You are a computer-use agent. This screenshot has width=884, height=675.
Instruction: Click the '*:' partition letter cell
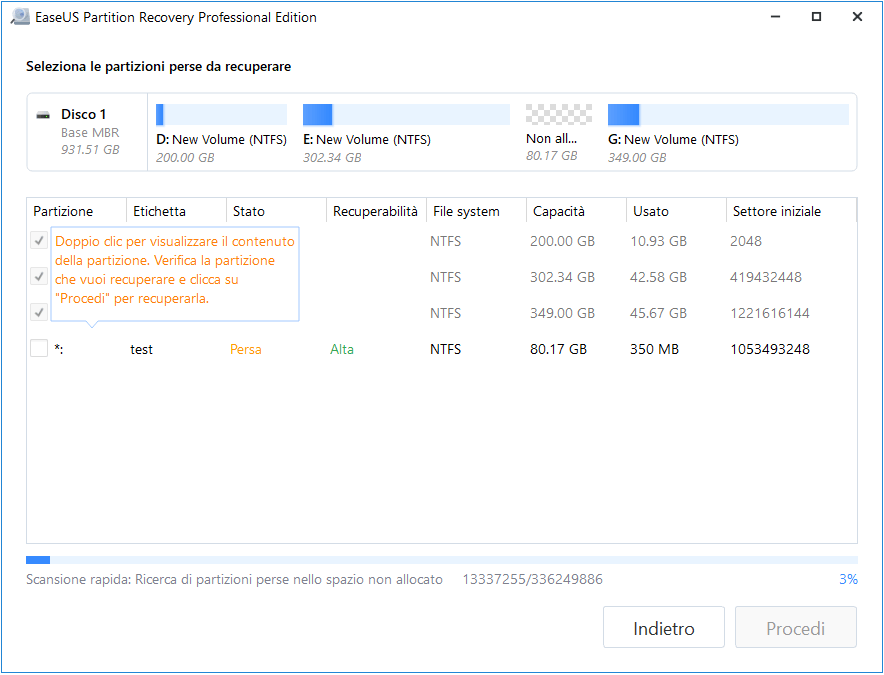[59, 349]
